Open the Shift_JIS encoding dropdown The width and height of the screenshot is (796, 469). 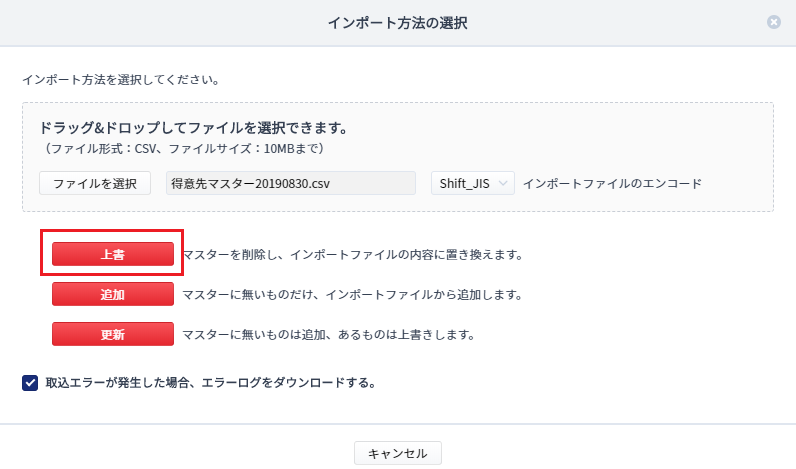tap(473, 183)
